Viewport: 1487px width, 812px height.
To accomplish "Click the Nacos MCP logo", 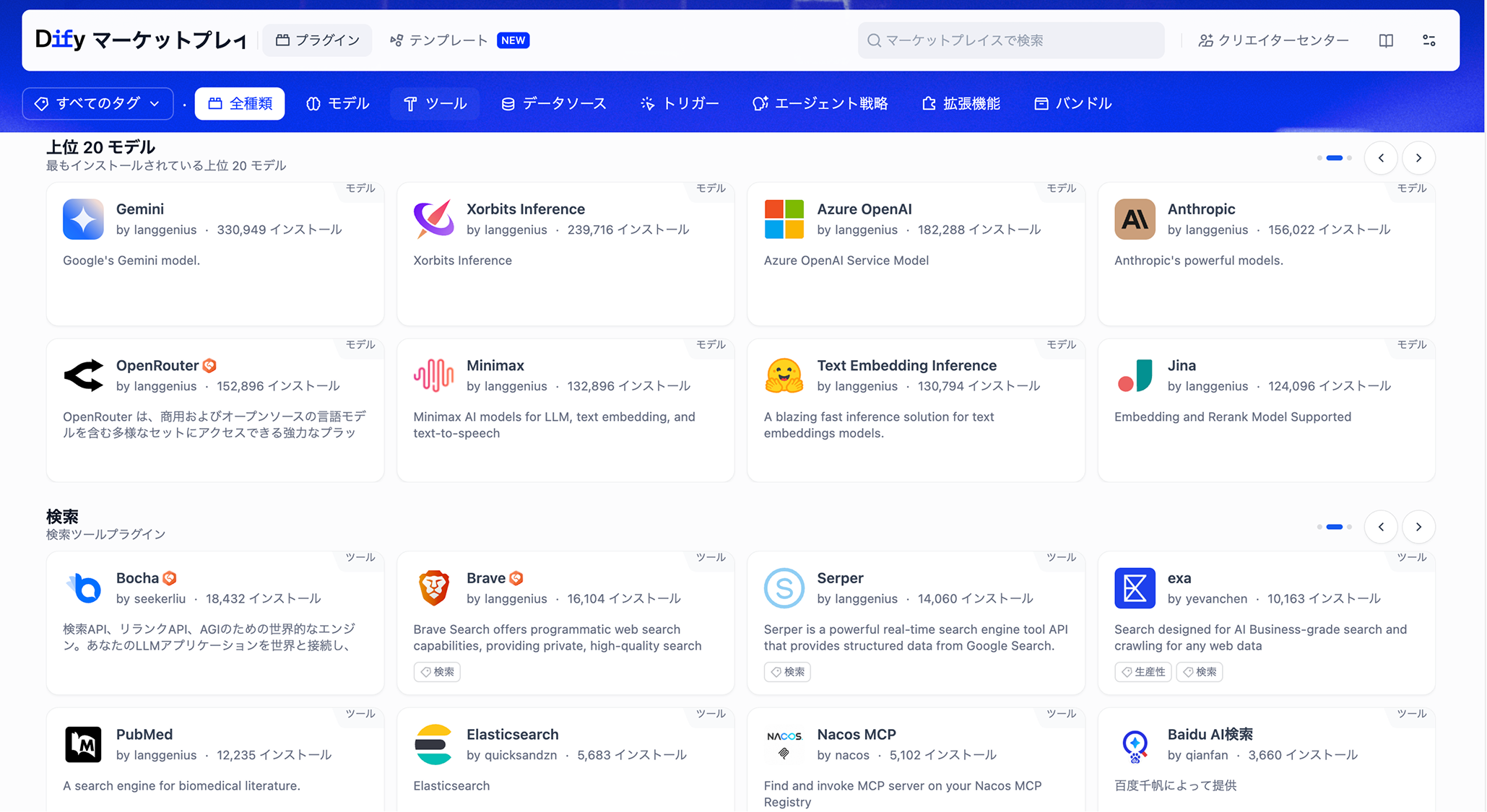I will click(x=784, y=744).
